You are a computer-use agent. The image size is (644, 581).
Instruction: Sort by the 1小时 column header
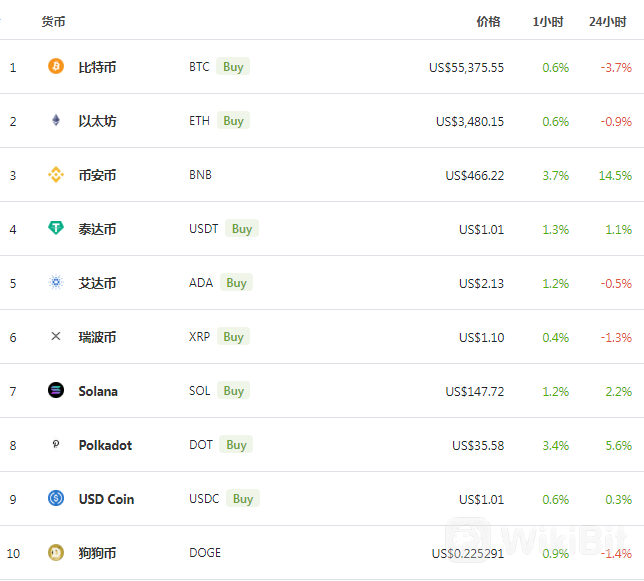tap(548, 21)
